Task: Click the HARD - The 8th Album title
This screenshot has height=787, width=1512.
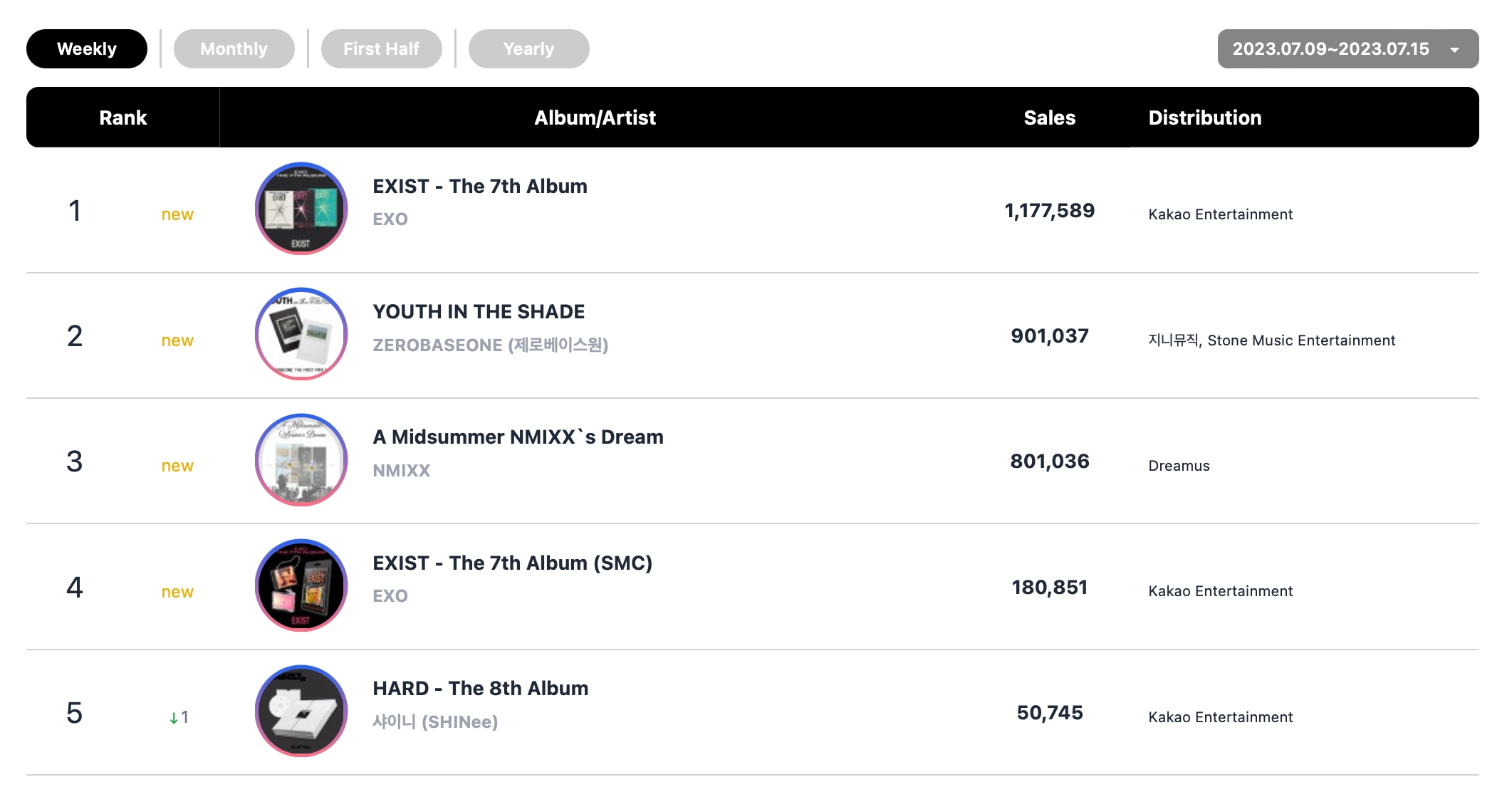Action: [480, 689]
